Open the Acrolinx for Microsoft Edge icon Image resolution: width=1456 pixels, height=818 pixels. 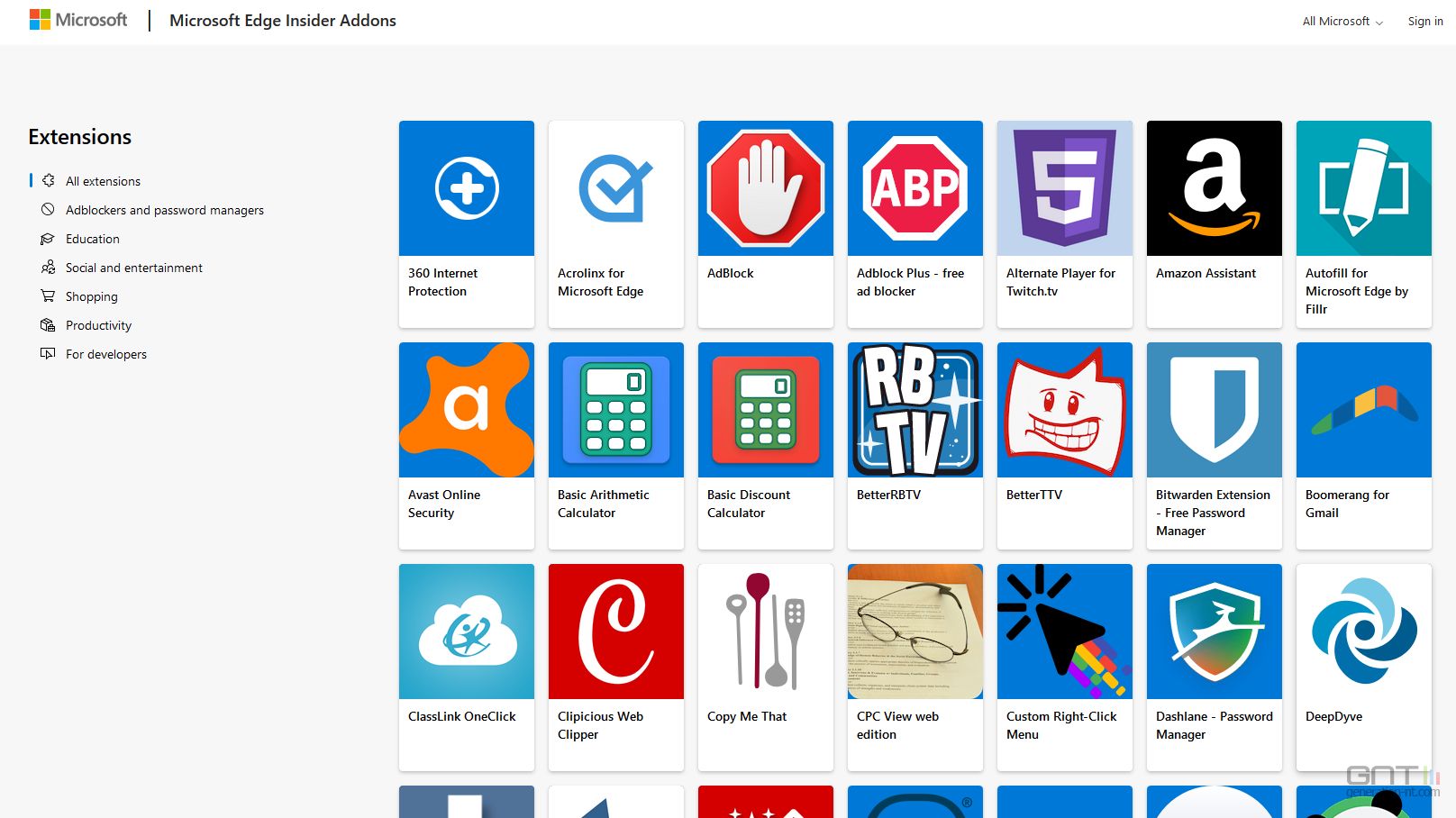coord(616,188)
